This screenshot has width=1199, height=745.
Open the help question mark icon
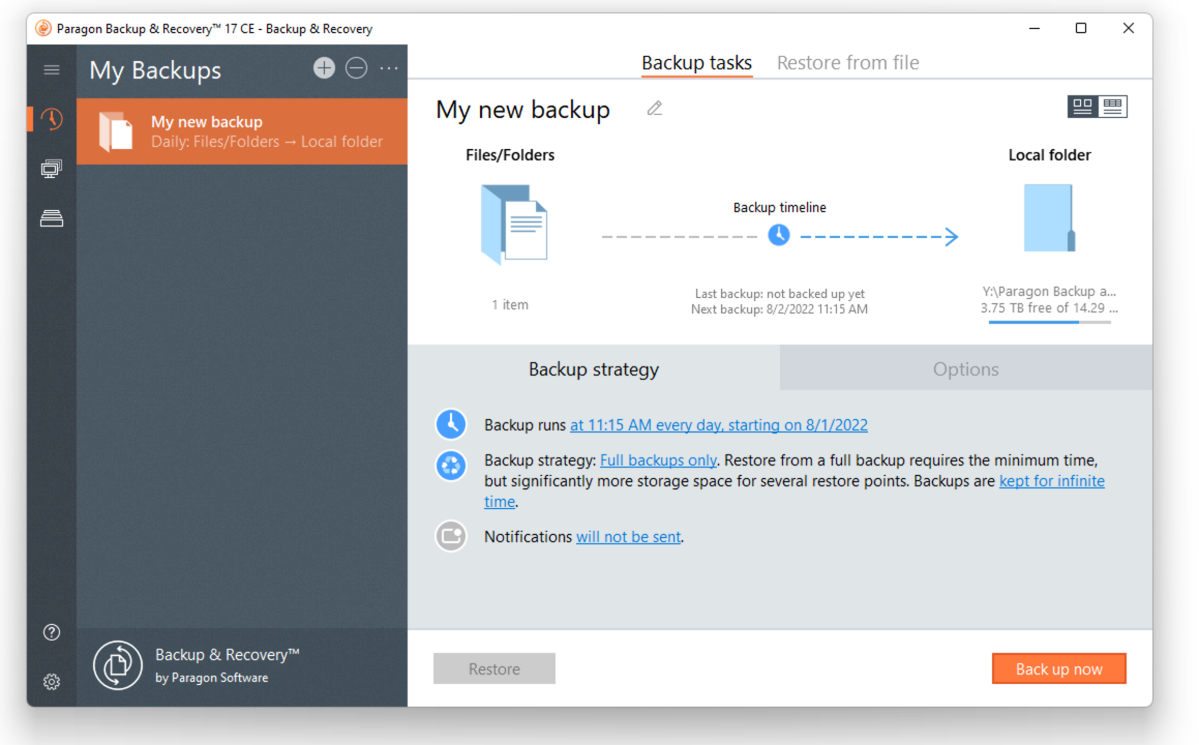(51, 633)
